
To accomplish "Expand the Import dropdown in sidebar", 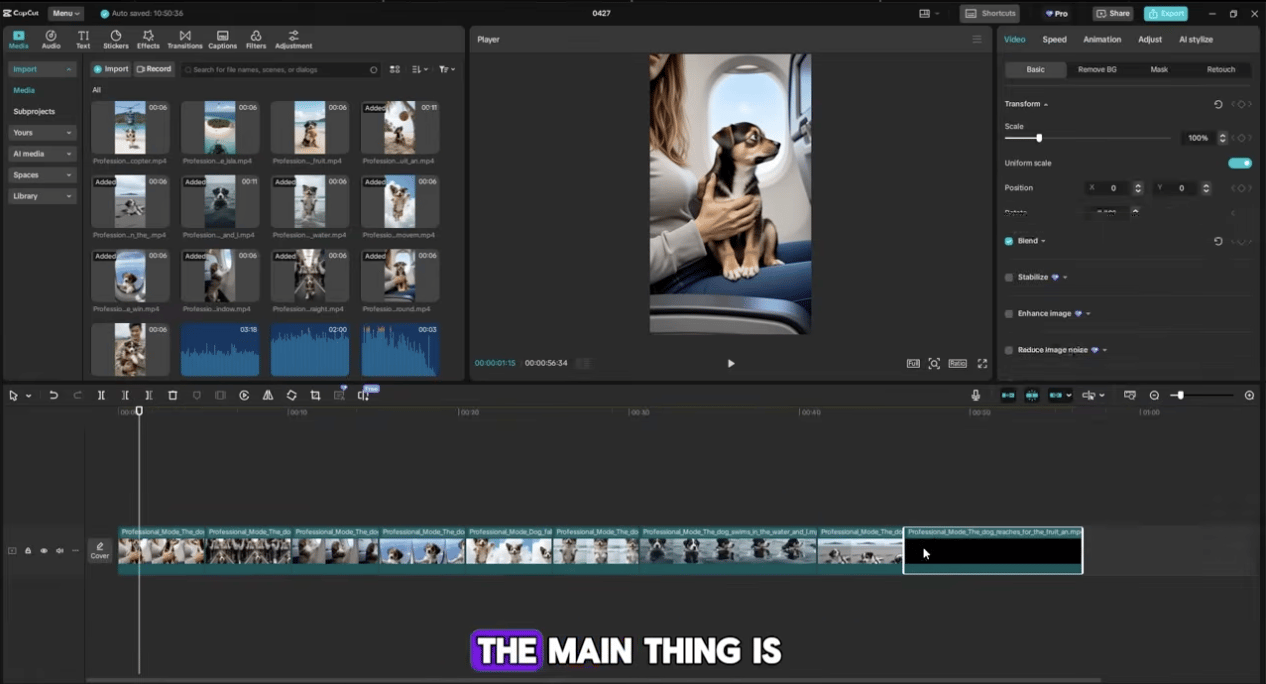I will tap(42, 69).
